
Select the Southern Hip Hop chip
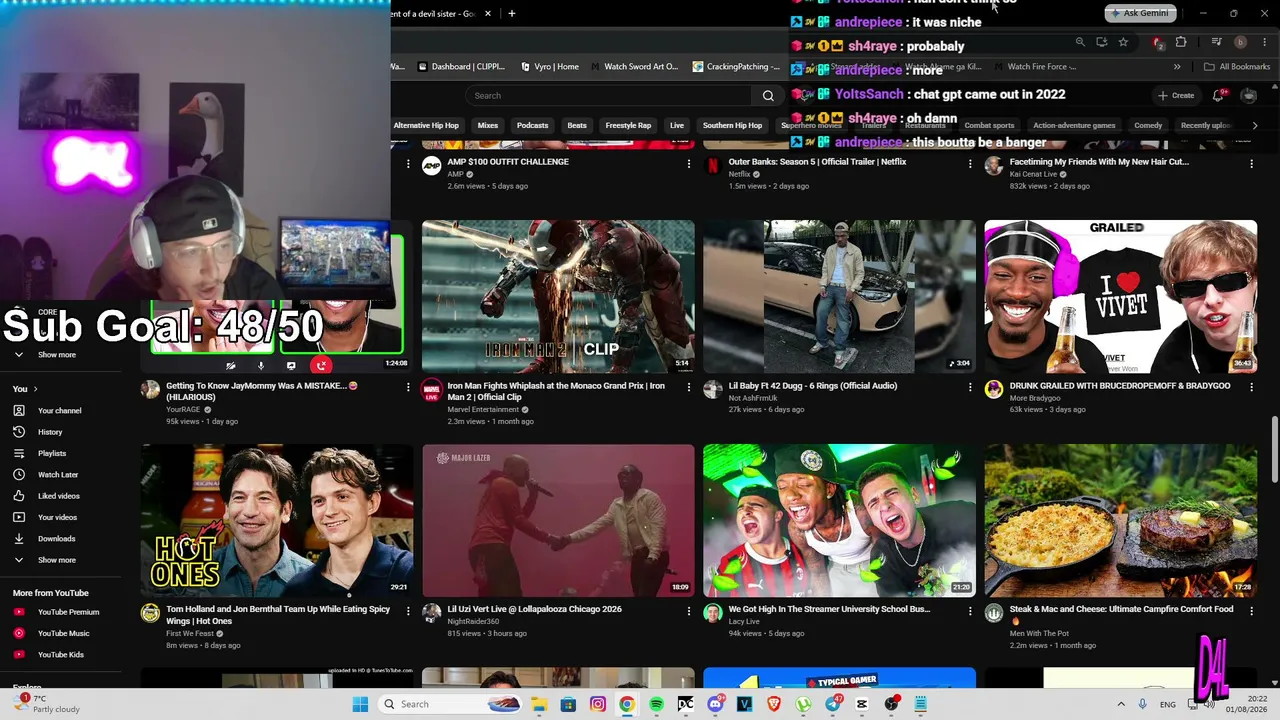732,126
